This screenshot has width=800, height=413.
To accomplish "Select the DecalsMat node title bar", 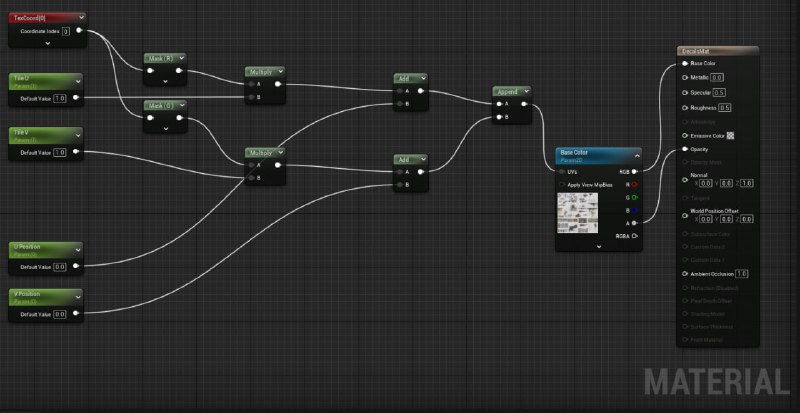I will [717, 51].
